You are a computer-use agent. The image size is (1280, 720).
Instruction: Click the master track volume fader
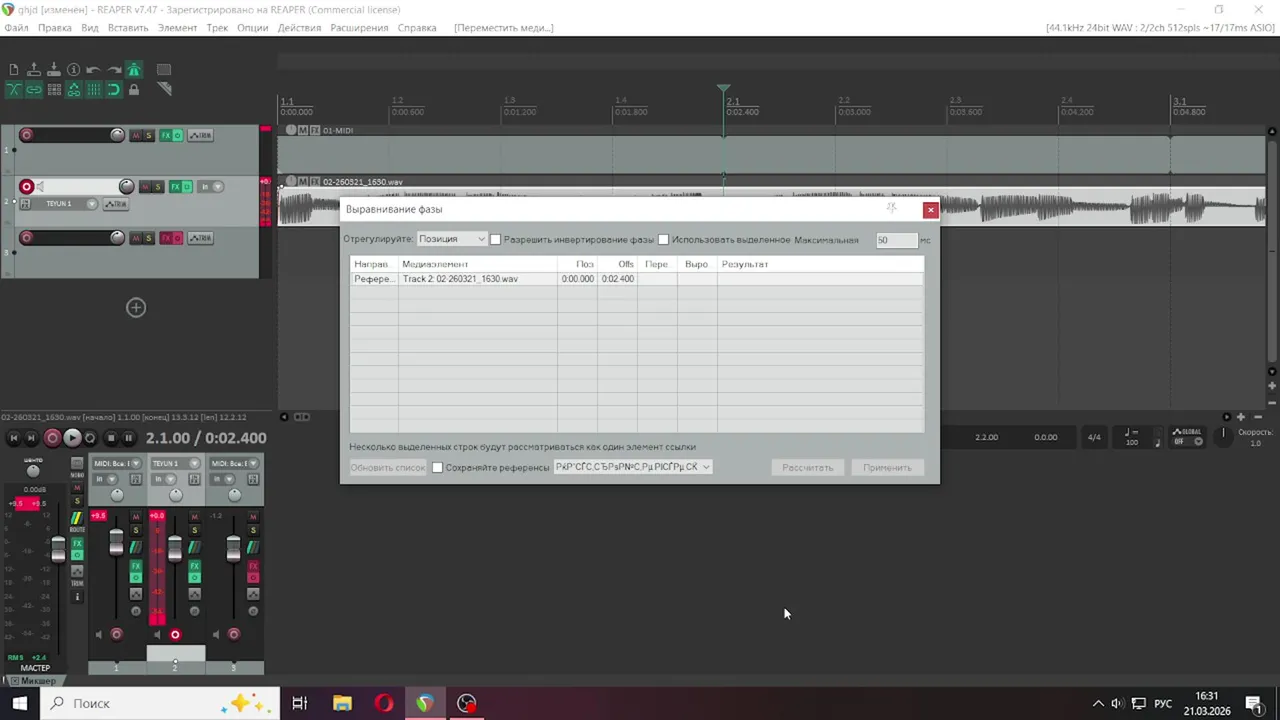(58, 549)
